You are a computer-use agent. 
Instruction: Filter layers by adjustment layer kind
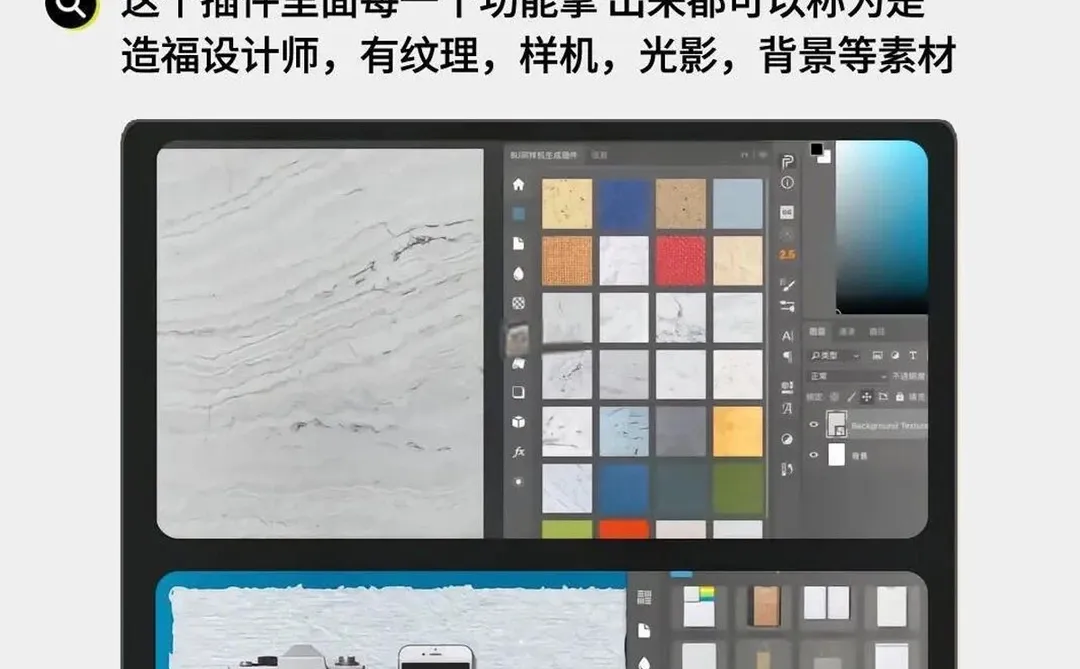[895, 356]
